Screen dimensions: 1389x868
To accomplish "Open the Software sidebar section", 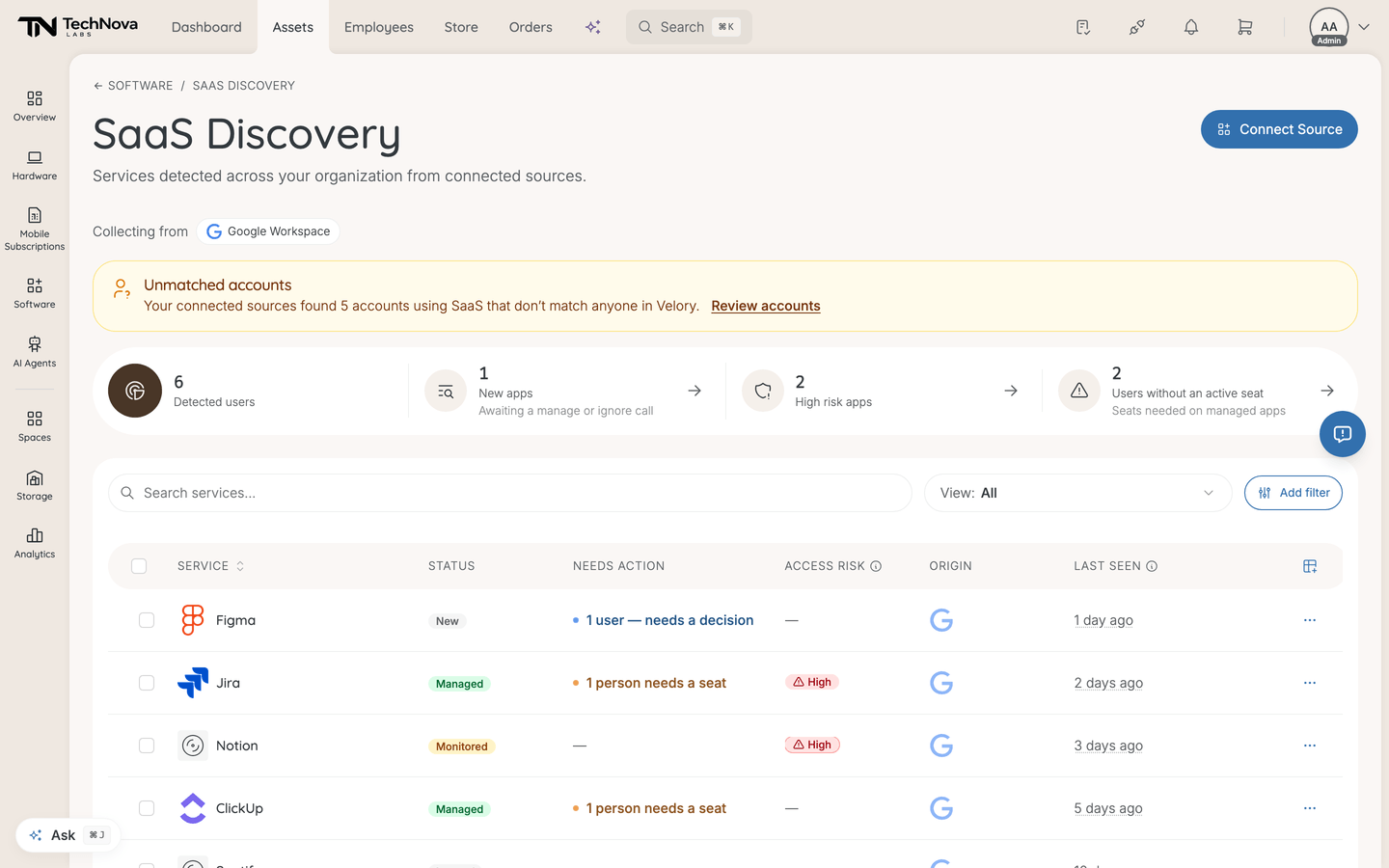I will tap(35, 293).
